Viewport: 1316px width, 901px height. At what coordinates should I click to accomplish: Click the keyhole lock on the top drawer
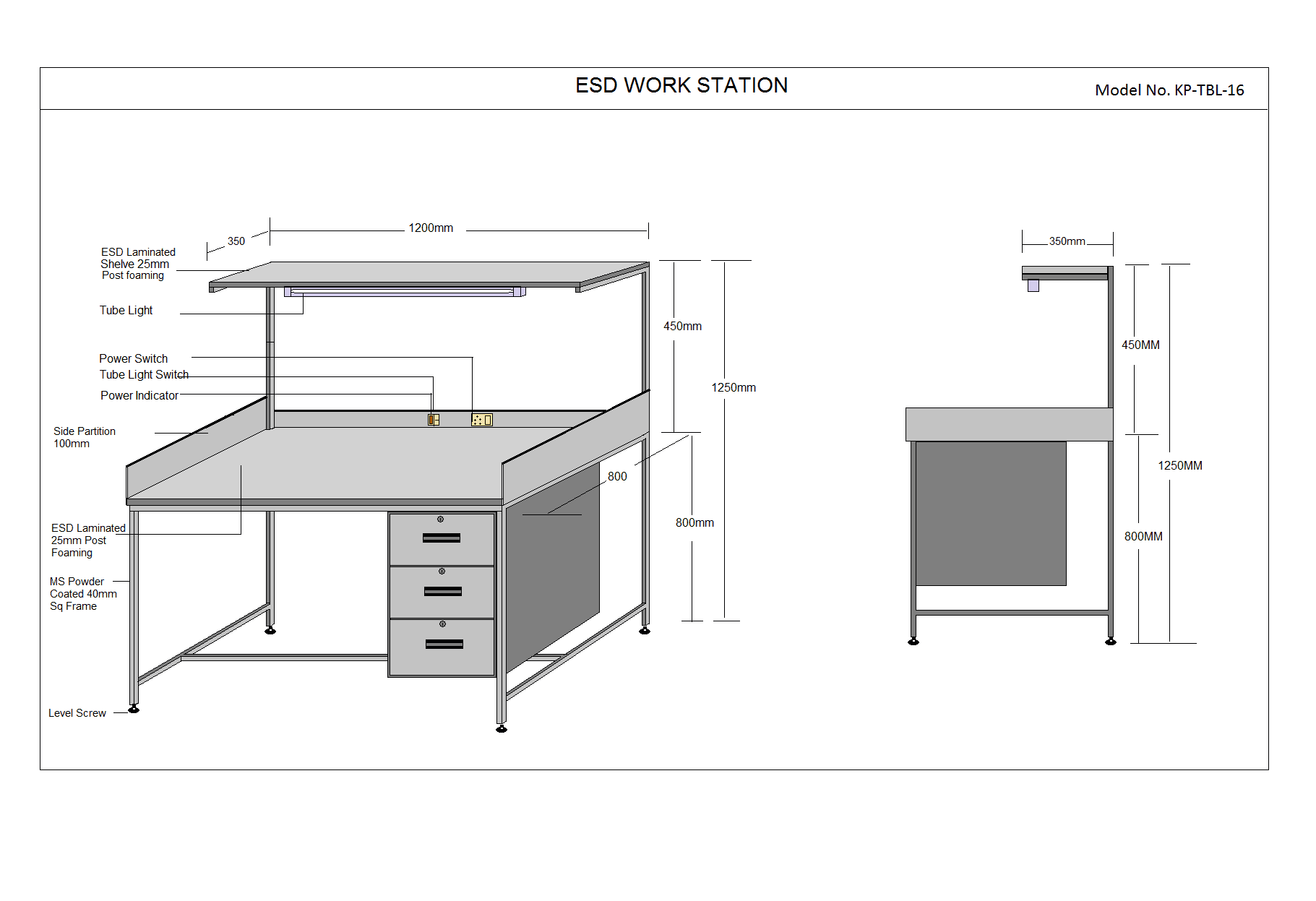[x=440, y=520]
